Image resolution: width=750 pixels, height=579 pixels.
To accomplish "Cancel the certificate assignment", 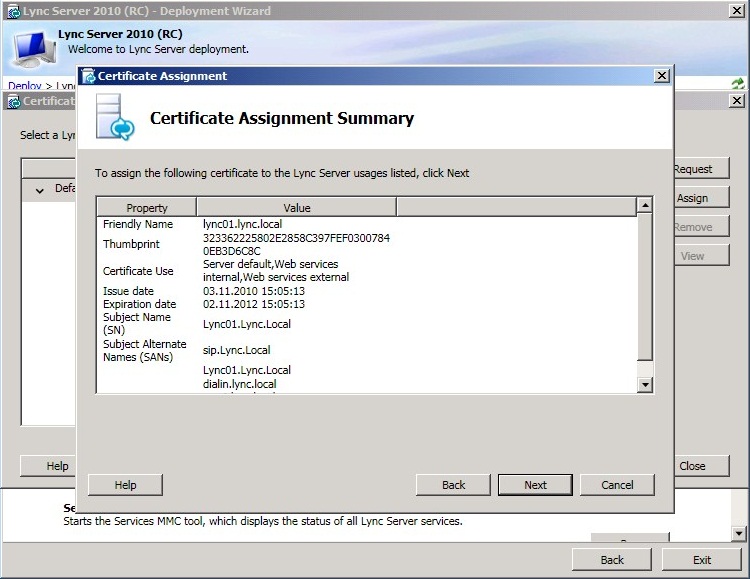I will tap(617, 485).
